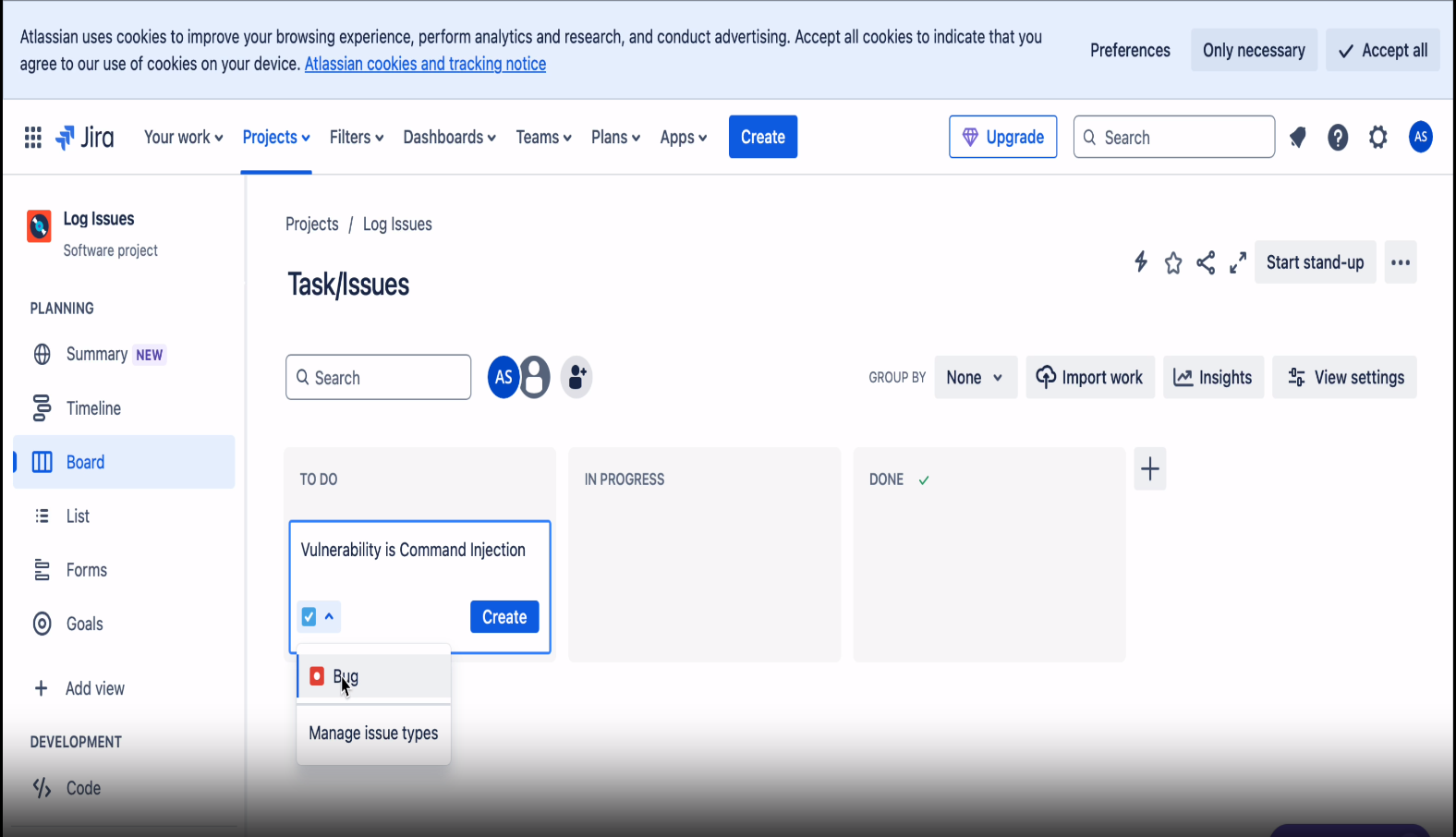Click Only necessary cookies button

coord(1254,50)
